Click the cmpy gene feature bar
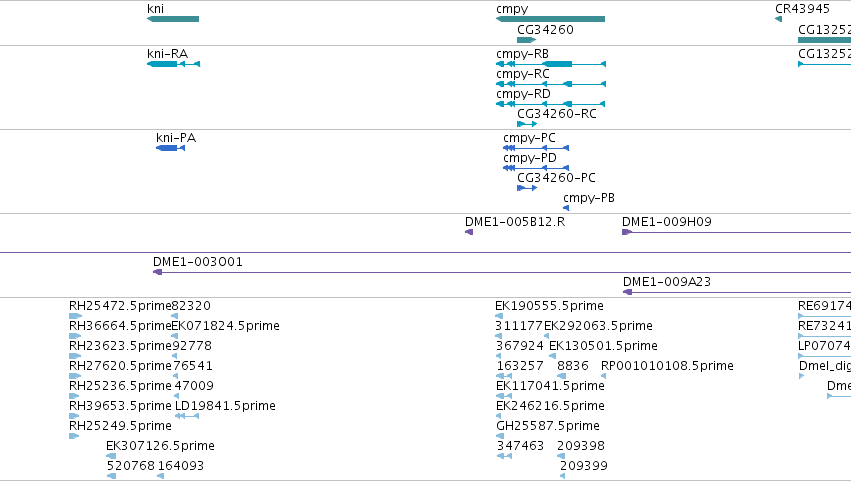 click(x=550, y=19)
